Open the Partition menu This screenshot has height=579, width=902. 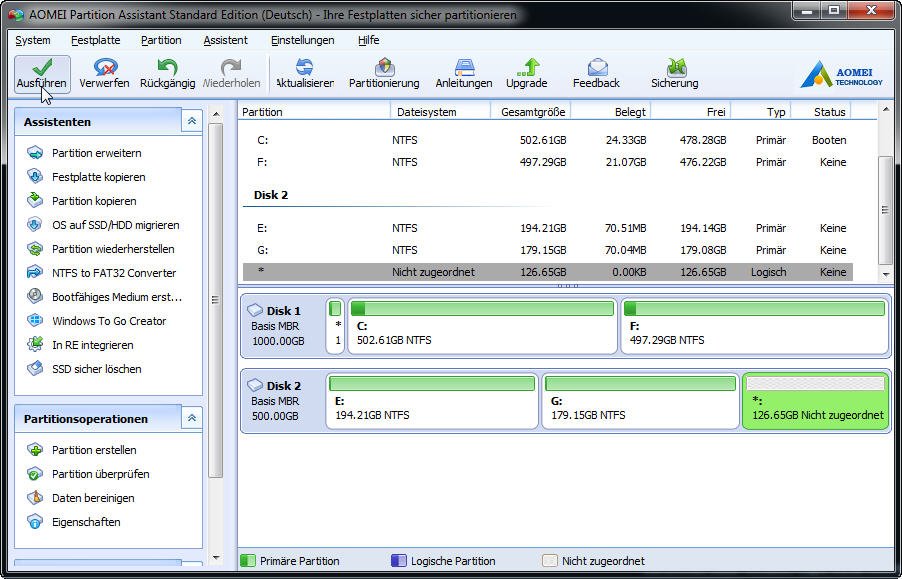(161, 40)
